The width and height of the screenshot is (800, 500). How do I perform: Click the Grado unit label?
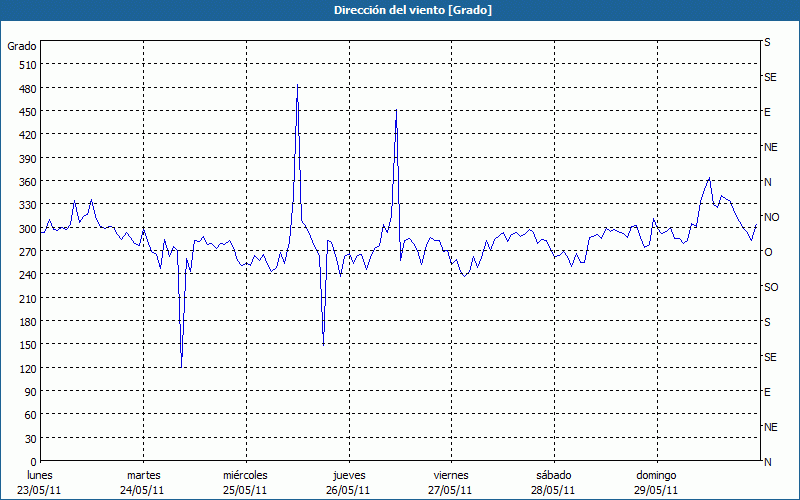tap(22, 46)
